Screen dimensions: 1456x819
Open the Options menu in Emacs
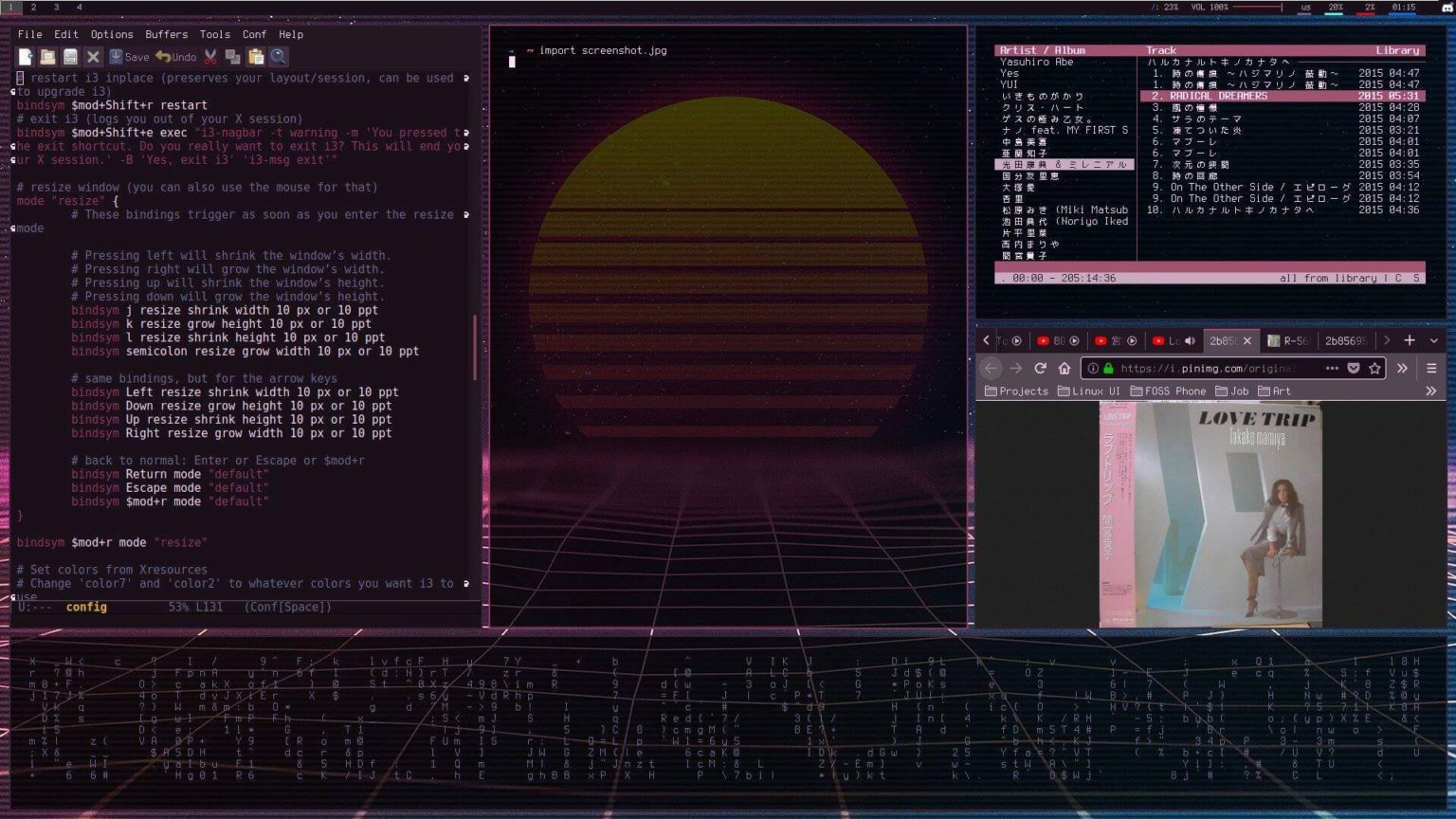pos(112,34)
